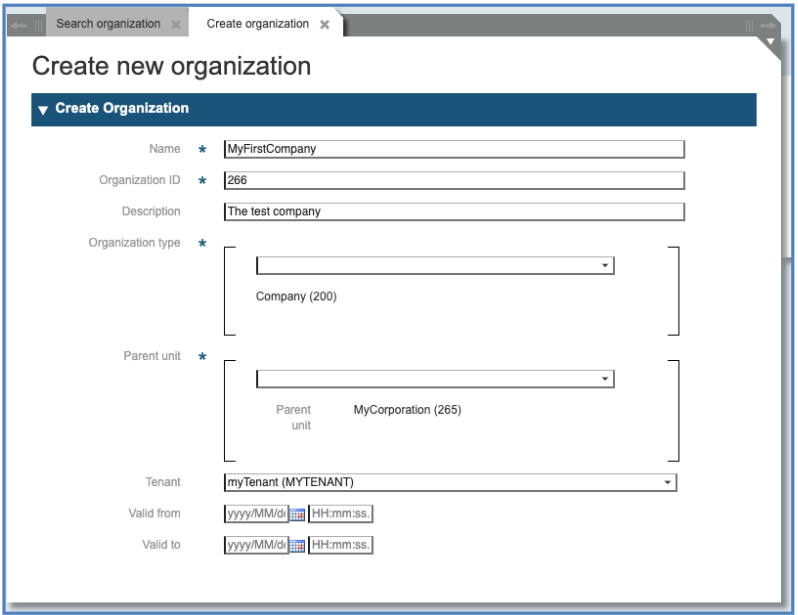Click the right tab scroll arrow

768,25
